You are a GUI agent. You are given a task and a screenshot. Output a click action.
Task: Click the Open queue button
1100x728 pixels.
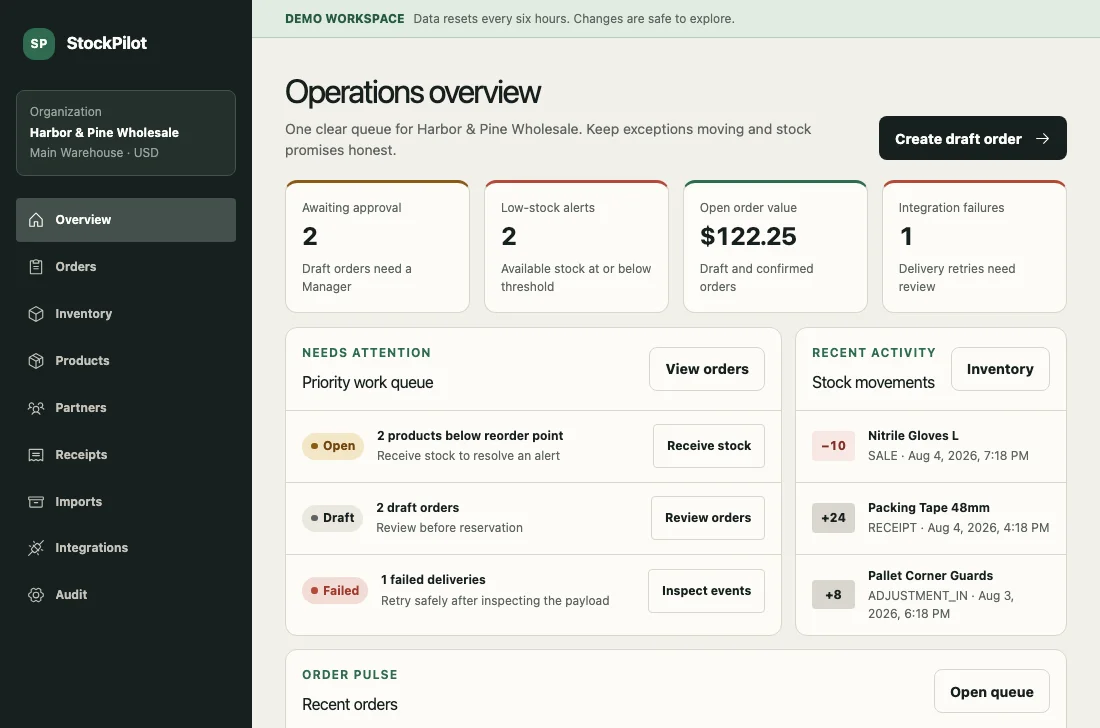(991, 692)
